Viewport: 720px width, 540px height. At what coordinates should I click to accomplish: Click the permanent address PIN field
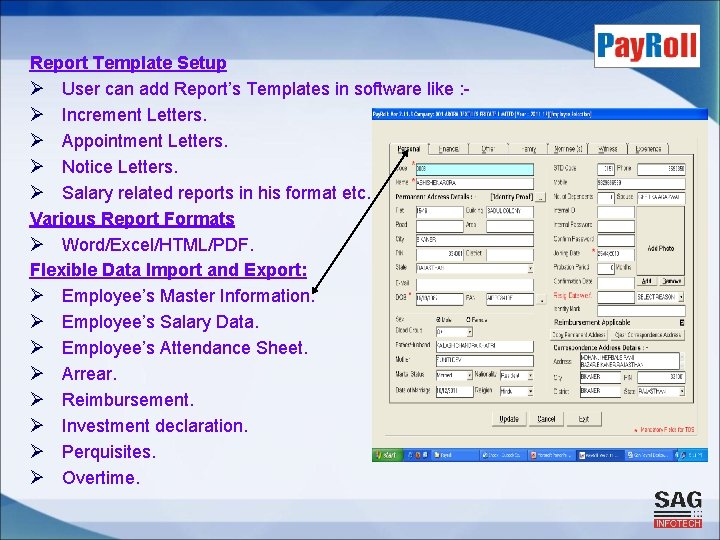click(439, 254)
